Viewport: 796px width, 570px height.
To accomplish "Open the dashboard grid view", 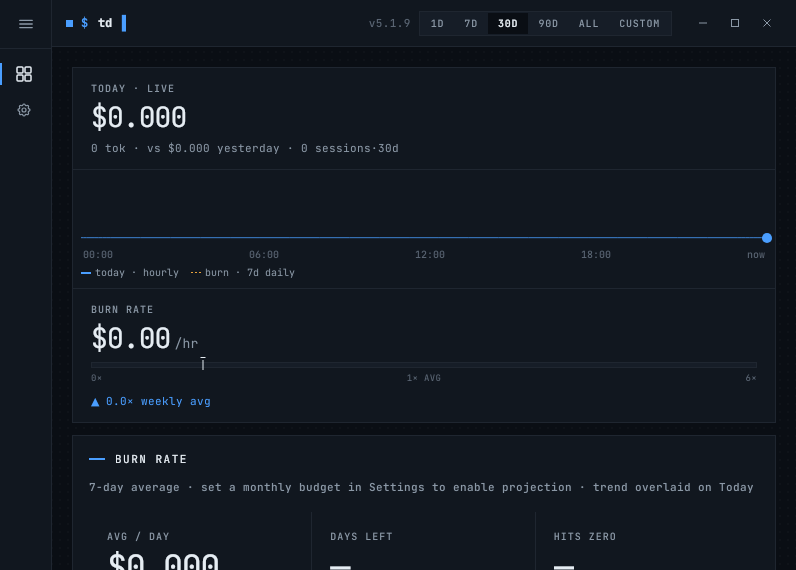I will click(24, 74).
